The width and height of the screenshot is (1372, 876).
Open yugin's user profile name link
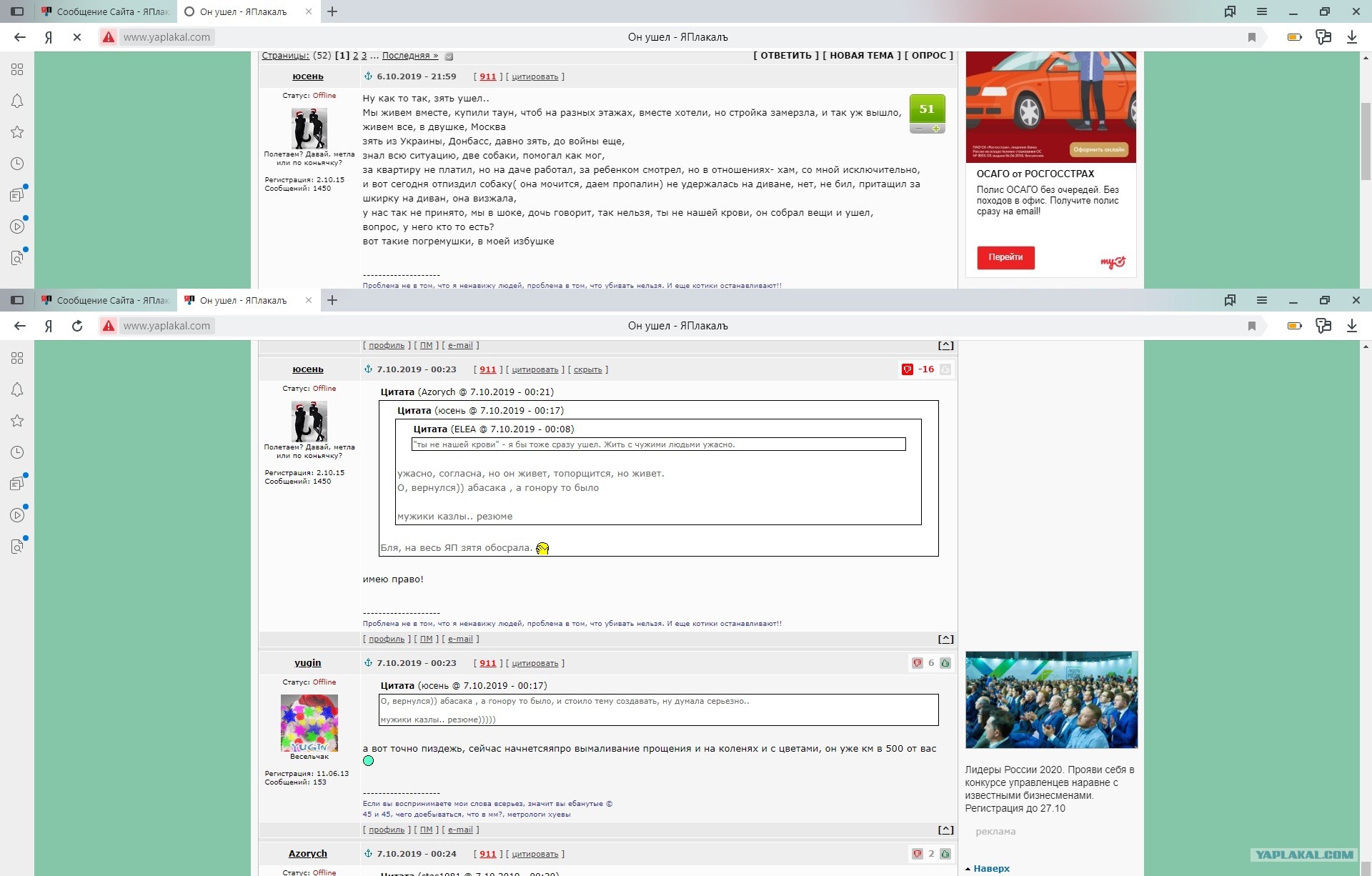point(308,662)
